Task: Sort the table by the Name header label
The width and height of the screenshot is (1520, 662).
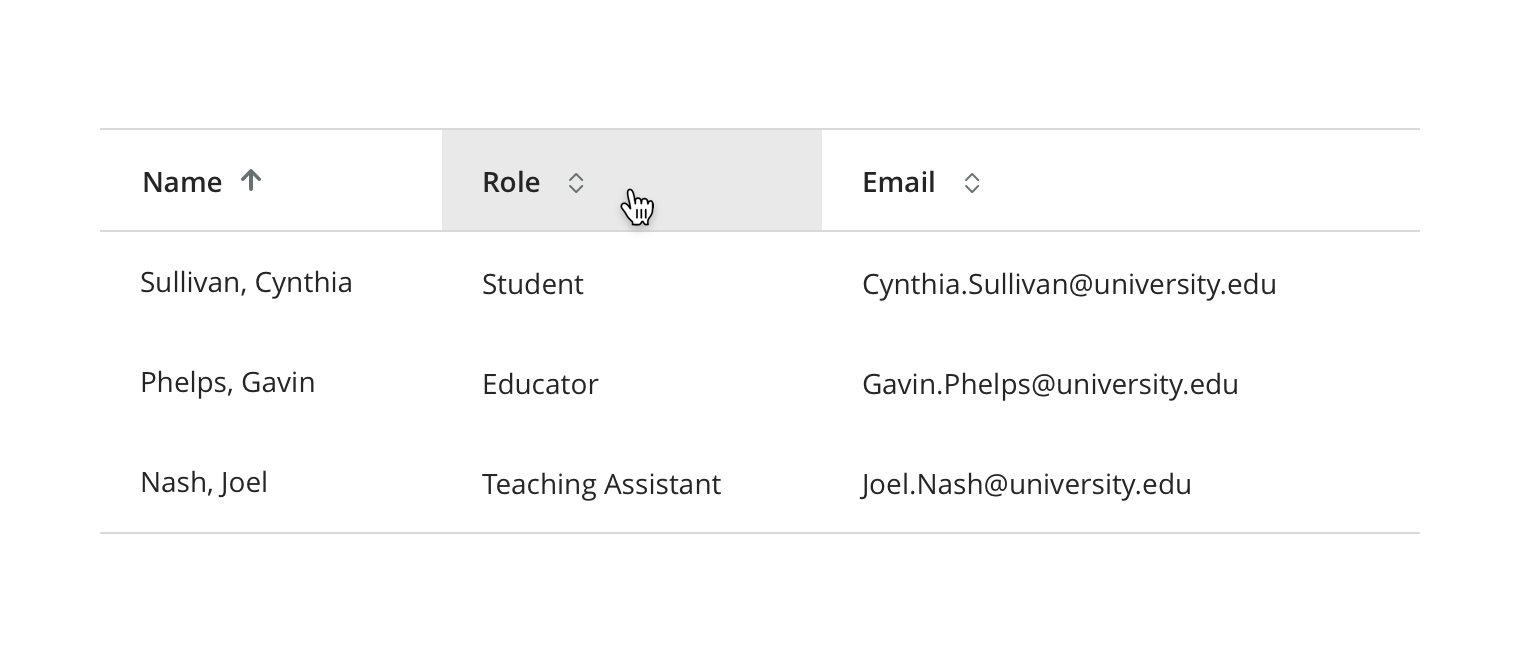Action: 182,182
